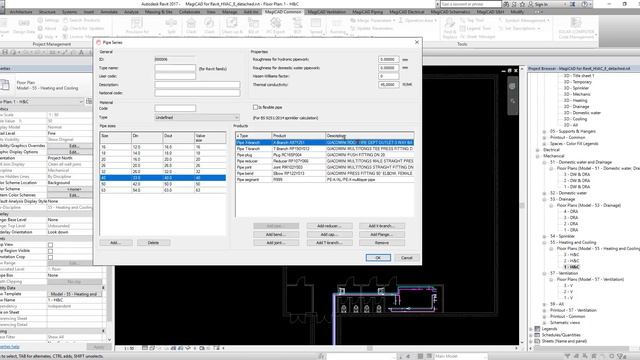
Task: Sort products by Description column header
Action: (x=369, y=136)
